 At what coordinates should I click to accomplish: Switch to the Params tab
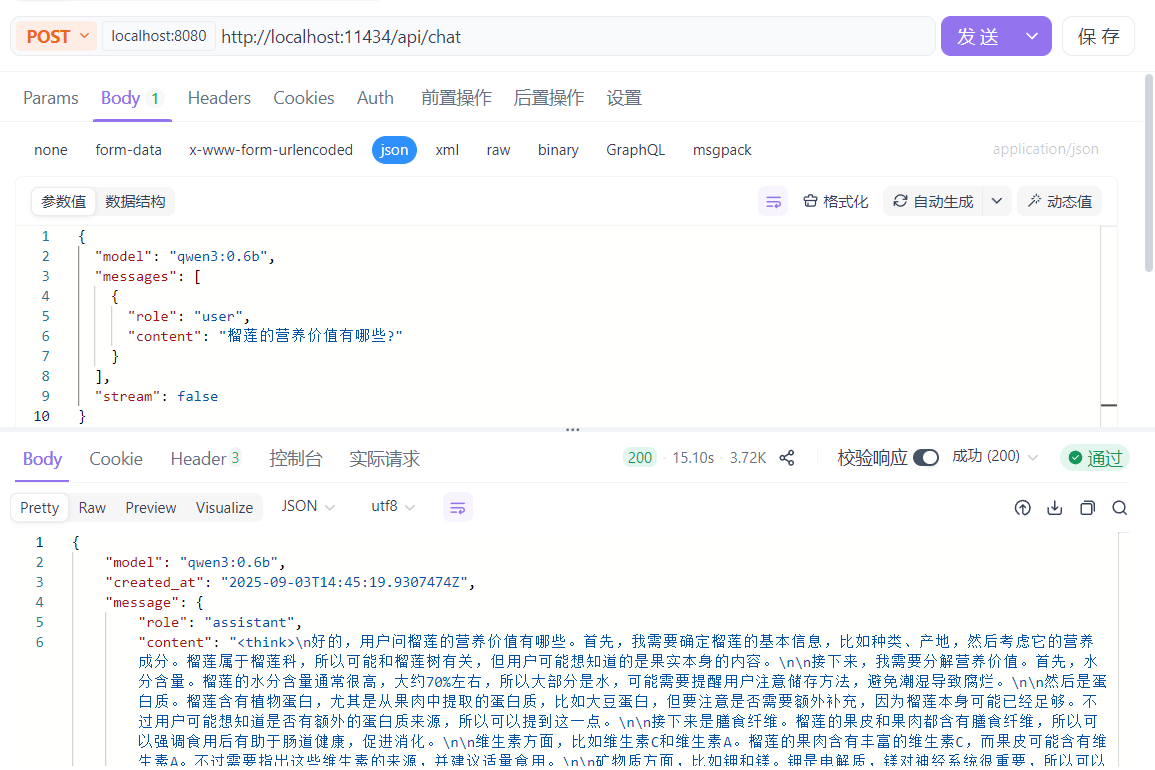[51, 98]
